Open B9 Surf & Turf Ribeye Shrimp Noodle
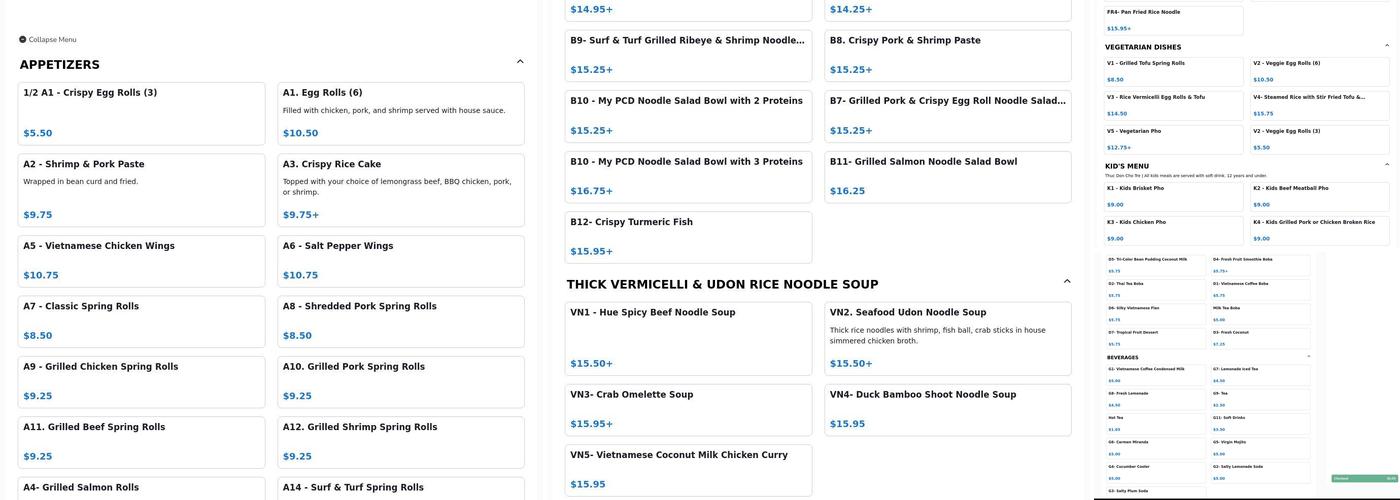Viewport: 1400px width, 500px height. pyautogui.click(x=689, y=56)
